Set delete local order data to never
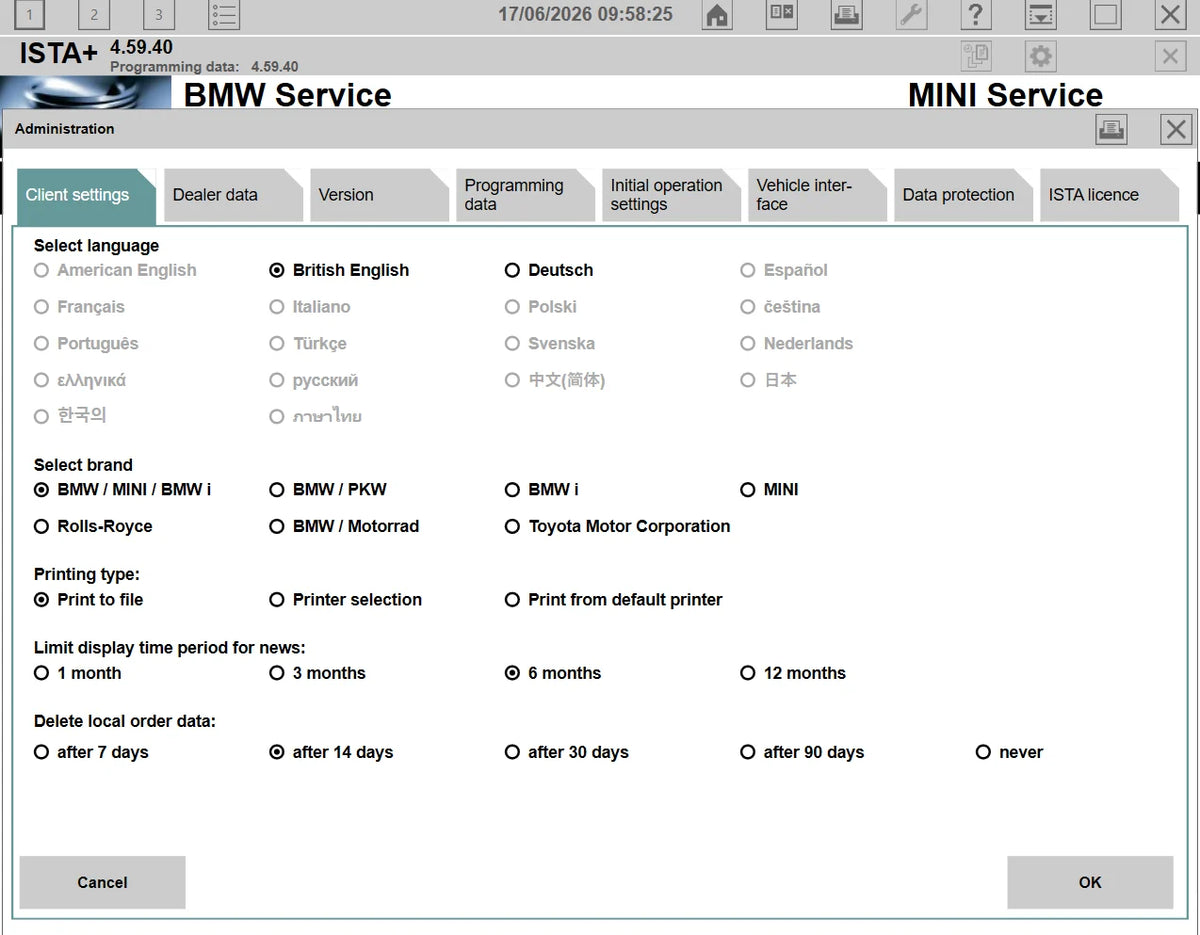This screenshot has width=1200, height=935. (x=1010, y=752)
